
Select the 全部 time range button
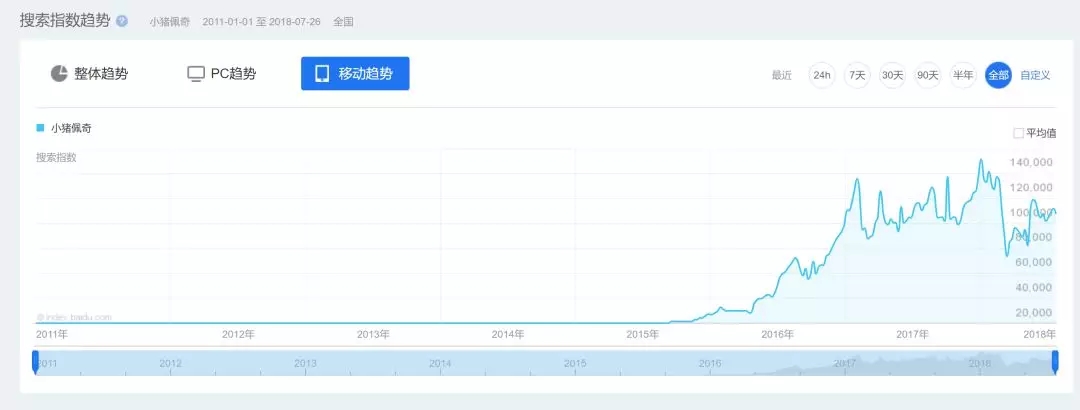tap(998, 75)
